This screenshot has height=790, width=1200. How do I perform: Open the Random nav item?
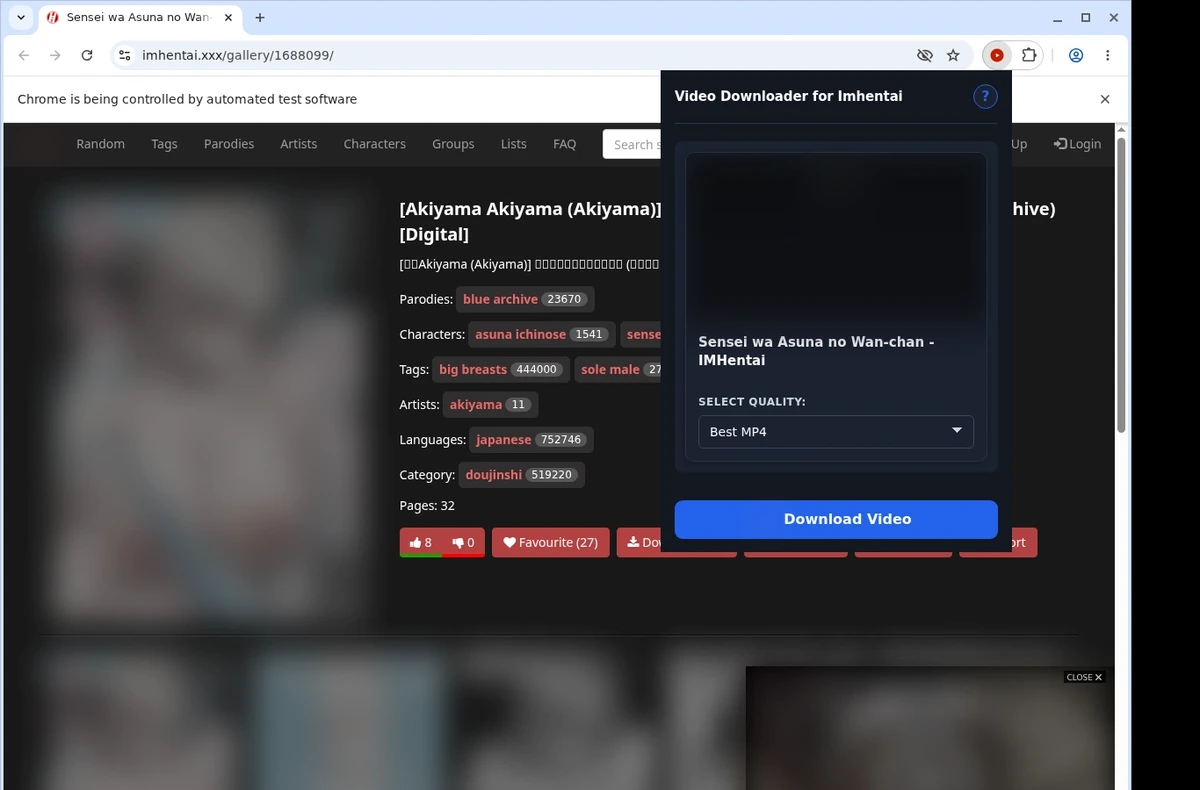tap(101, 144)
